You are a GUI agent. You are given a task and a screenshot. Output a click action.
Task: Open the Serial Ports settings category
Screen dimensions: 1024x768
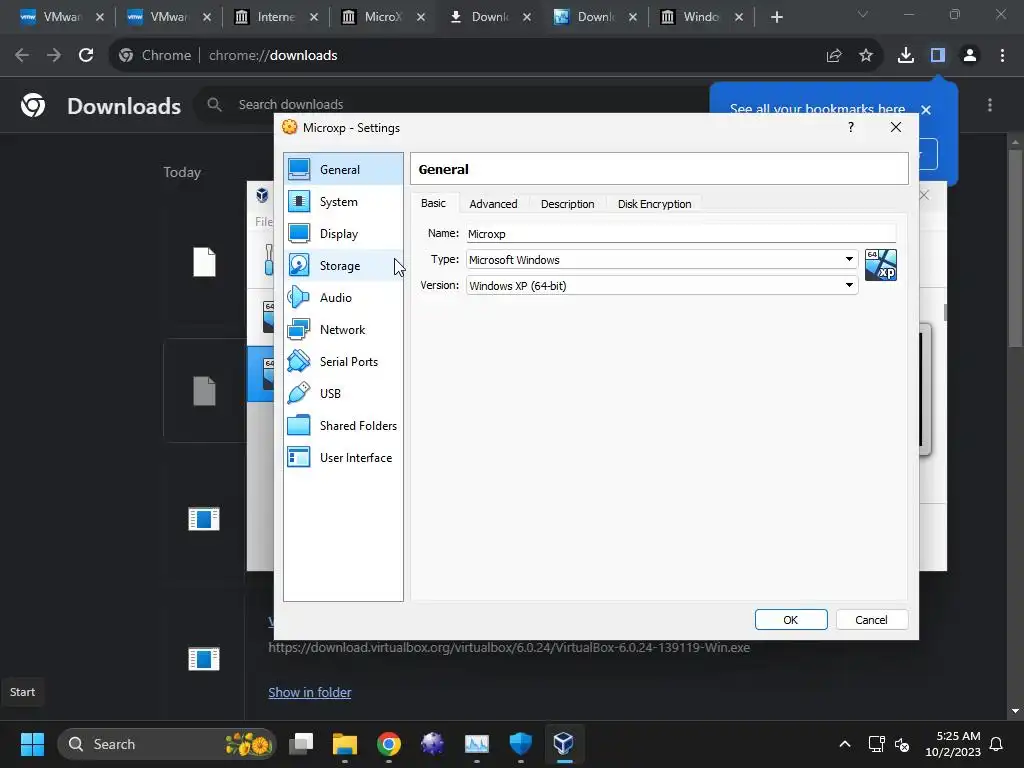coord(344,362)
